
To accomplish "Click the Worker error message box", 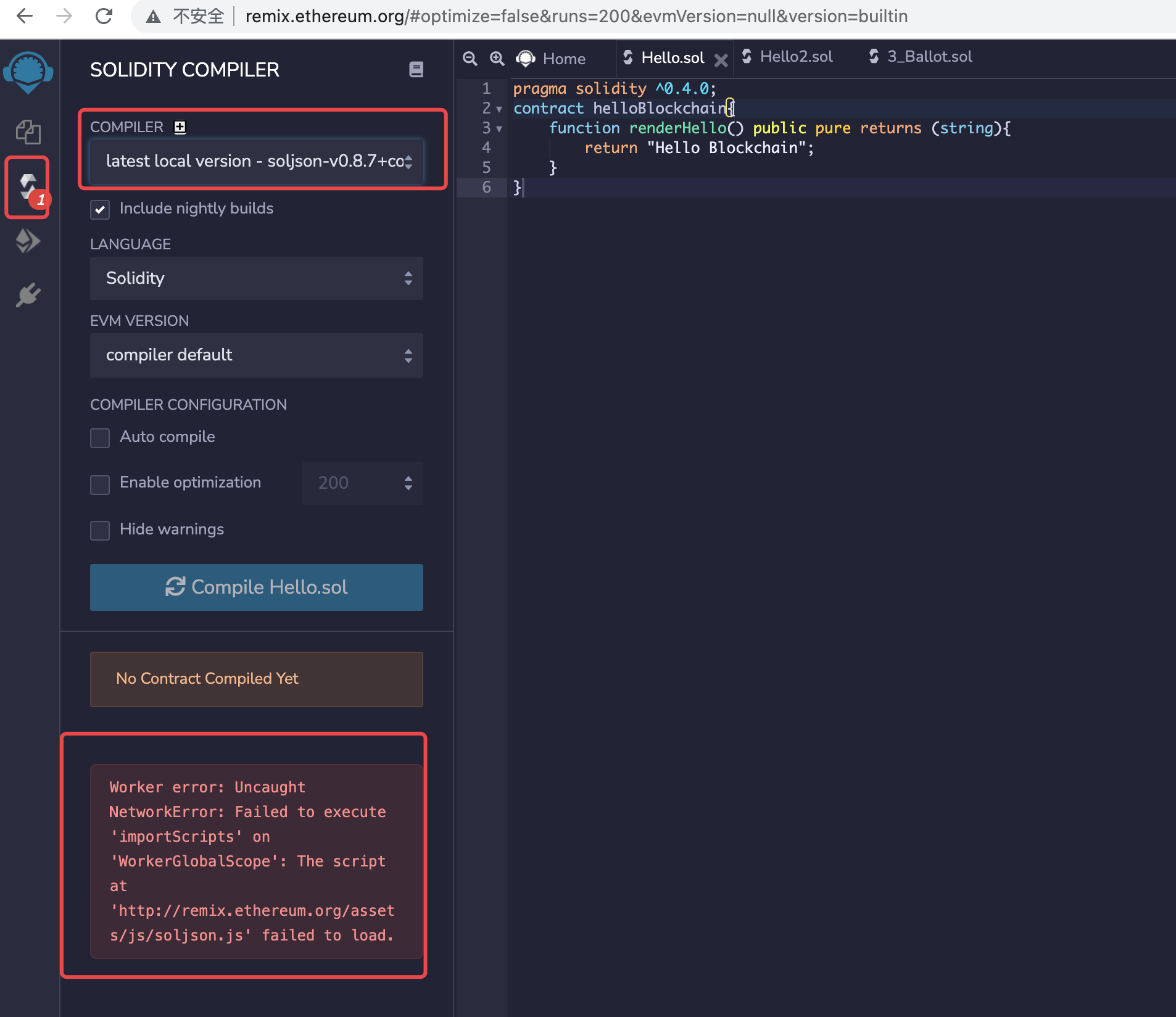I will click(x=257, y=861).
